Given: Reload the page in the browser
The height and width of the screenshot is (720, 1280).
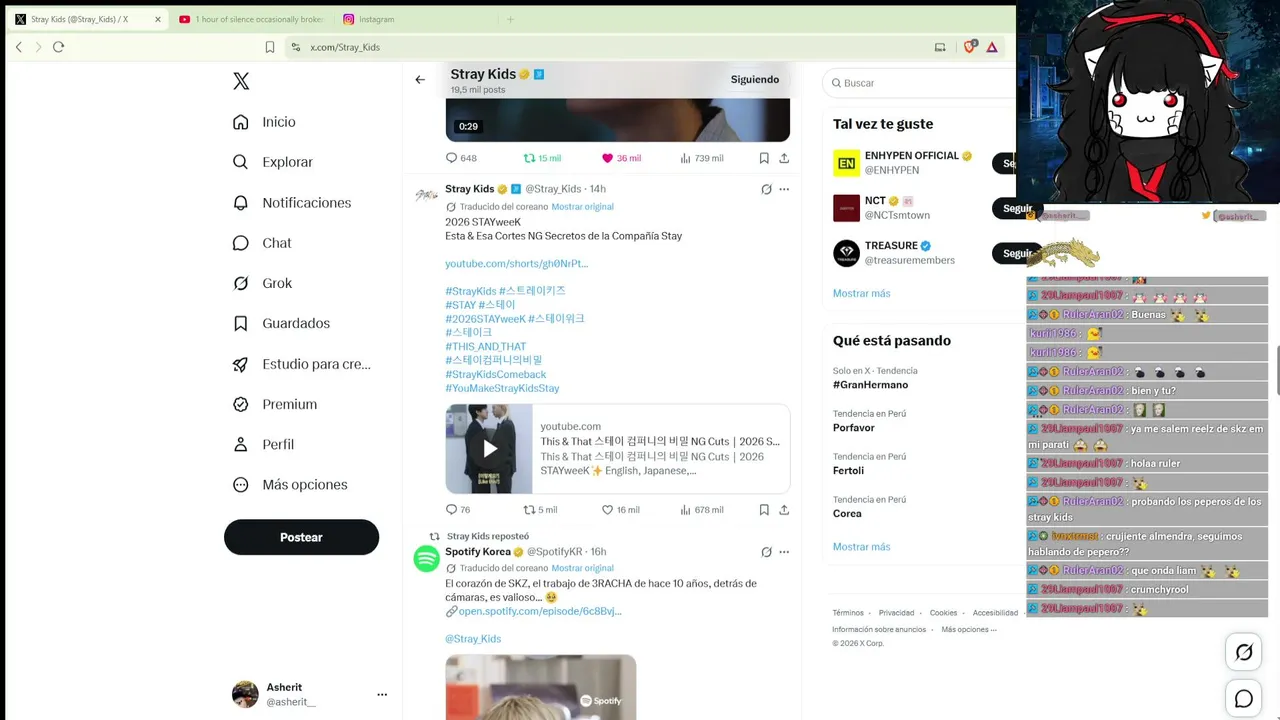Looking at the screenshot, I should [58, 47].
